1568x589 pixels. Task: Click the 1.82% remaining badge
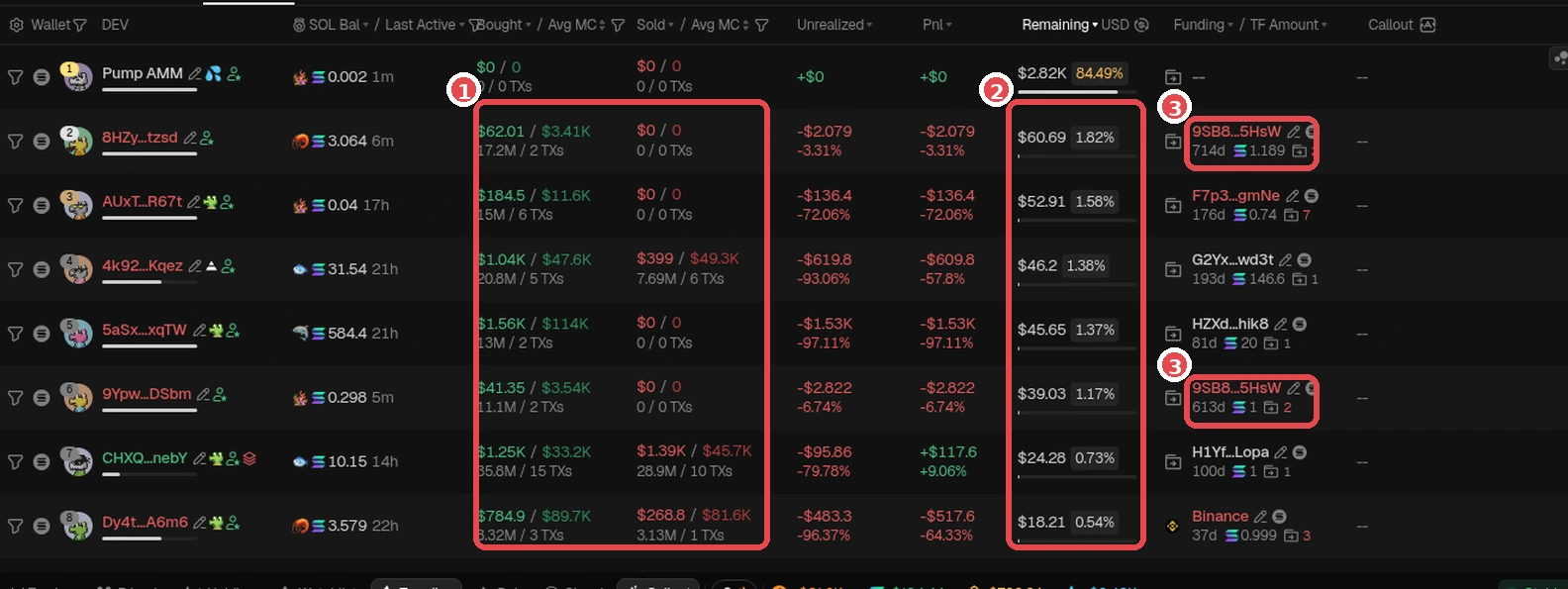1095,138
